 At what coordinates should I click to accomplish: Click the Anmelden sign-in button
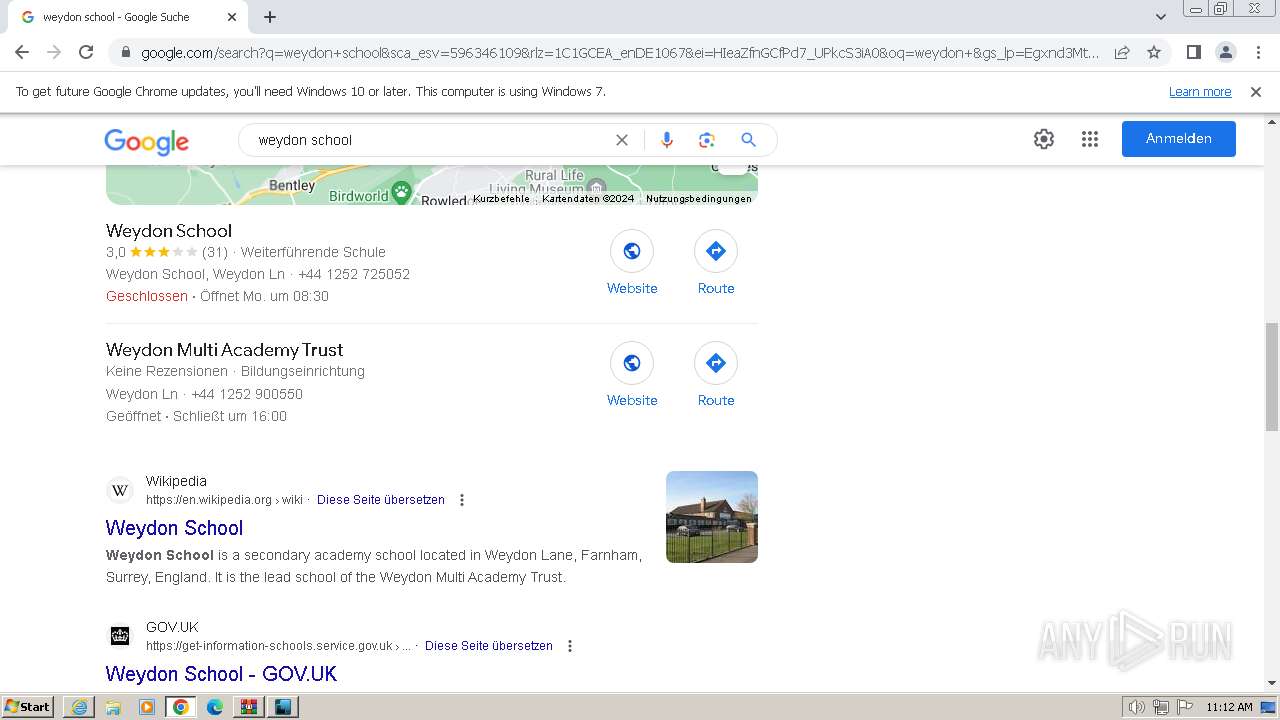tap(1179, 139)
